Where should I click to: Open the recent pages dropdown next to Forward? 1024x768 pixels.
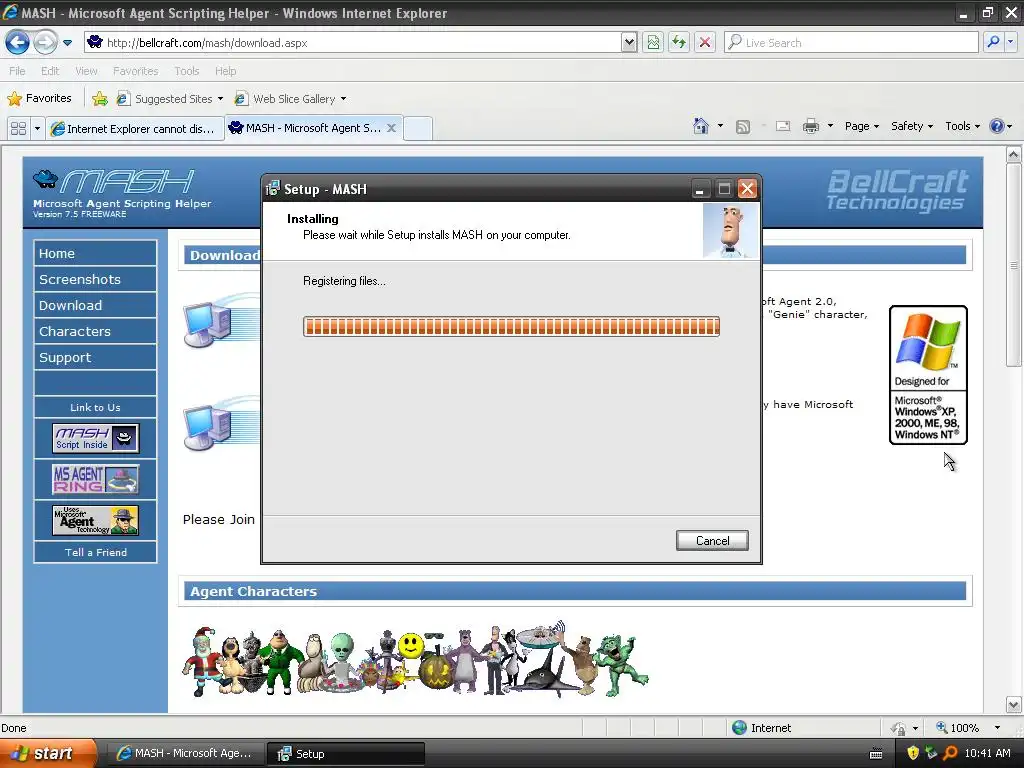(67, 43)
